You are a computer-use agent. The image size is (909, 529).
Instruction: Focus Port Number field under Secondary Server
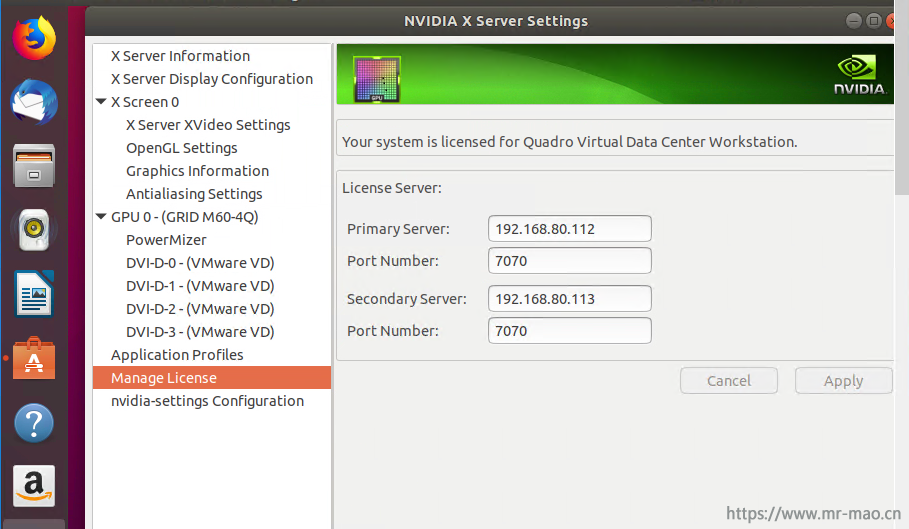pos(569,331)
